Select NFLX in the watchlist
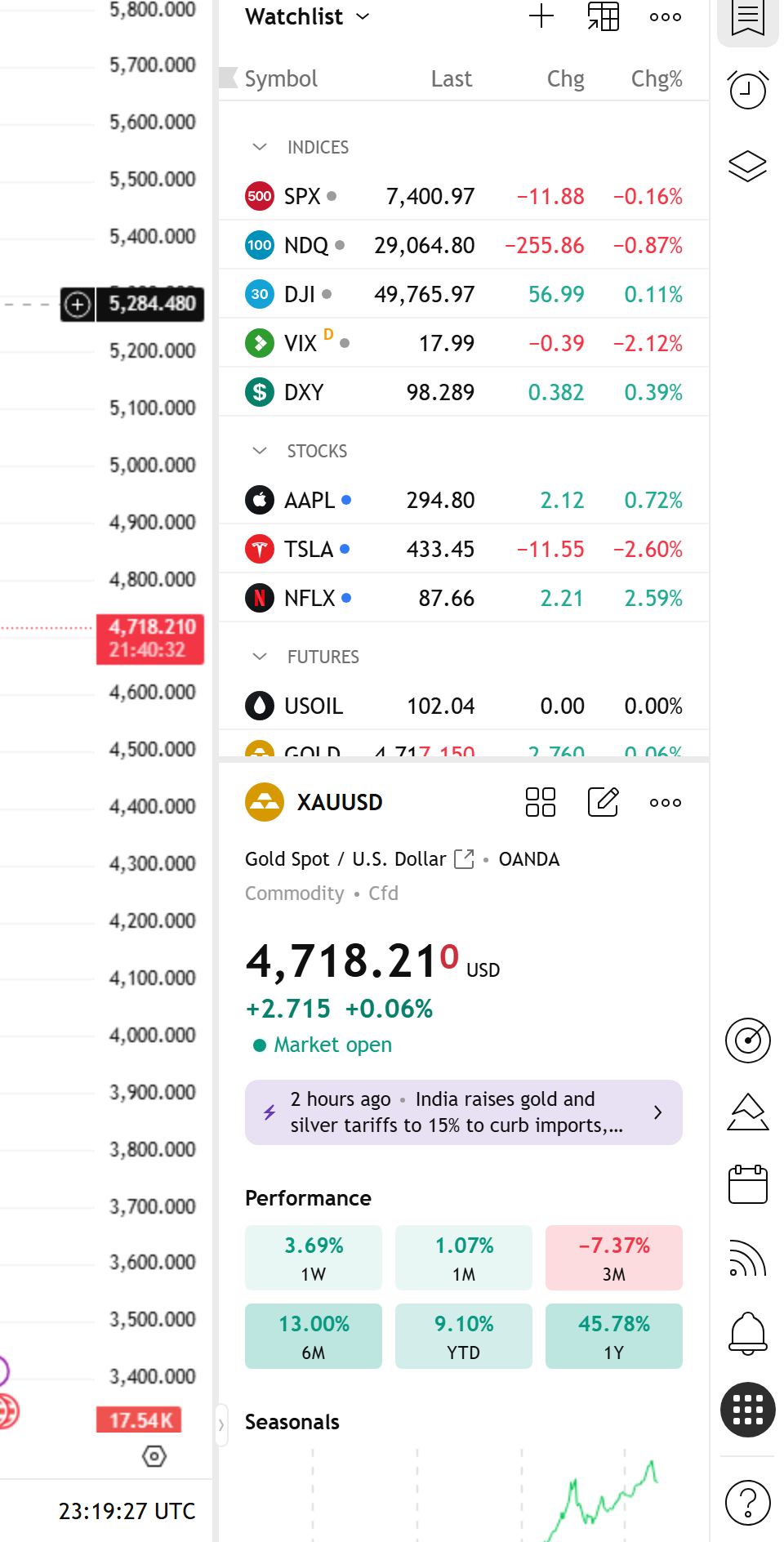 [x=464, y=598]
